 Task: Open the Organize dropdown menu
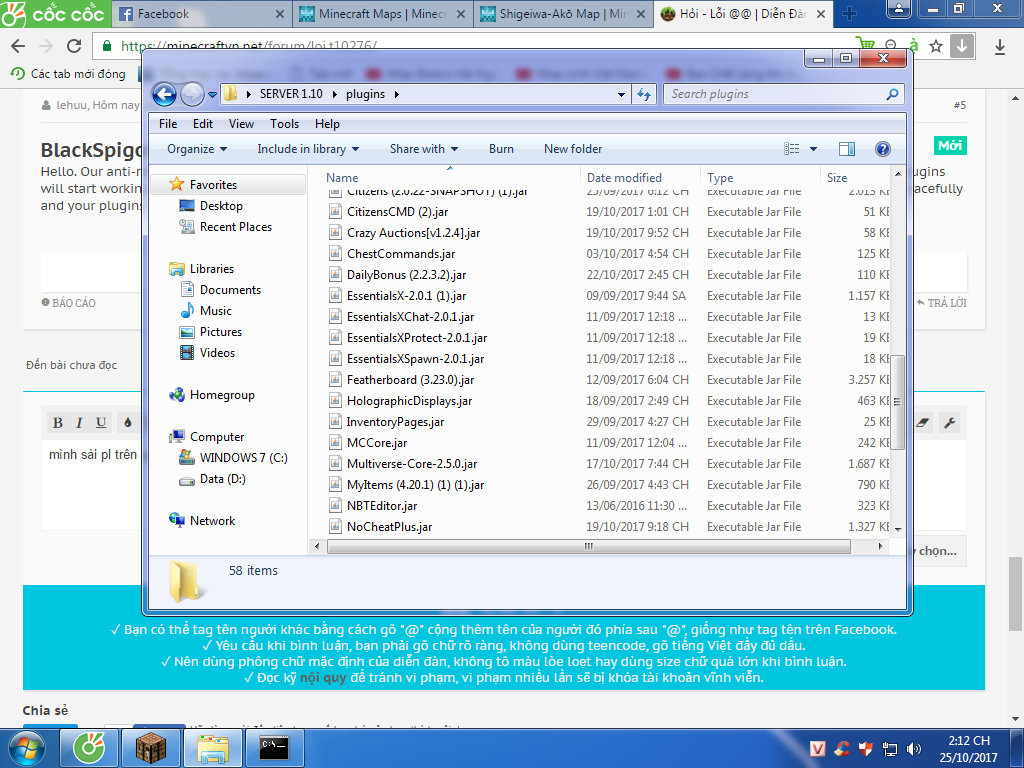[196, 149]
